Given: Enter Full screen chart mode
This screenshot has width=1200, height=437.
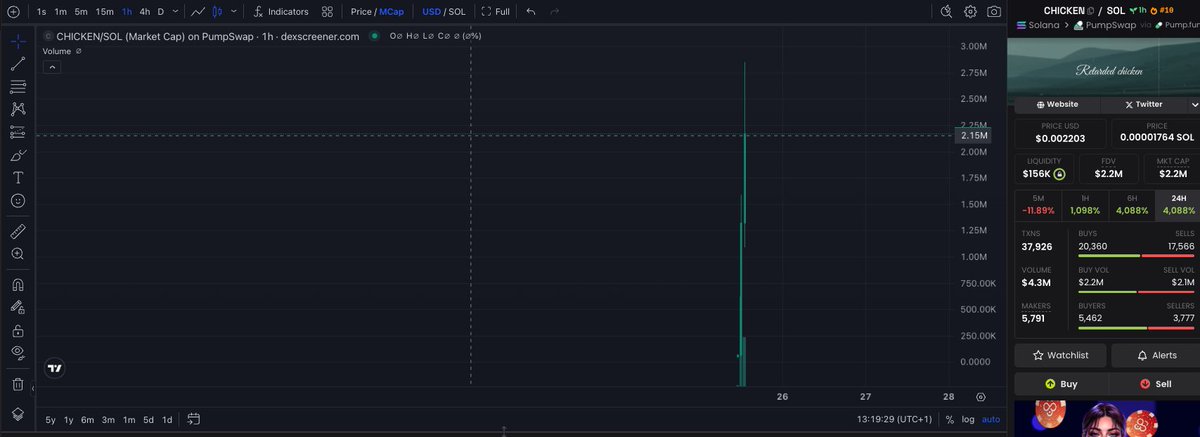Looking at the screenshot, I should click(495, 11).
